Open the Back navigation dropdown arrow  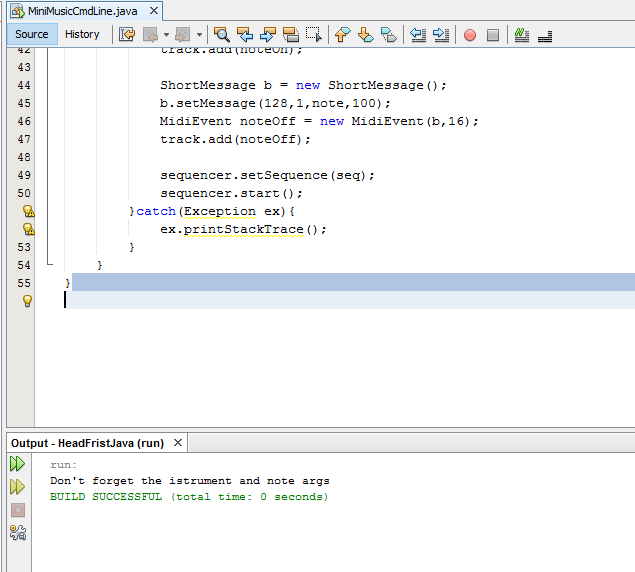167,34
